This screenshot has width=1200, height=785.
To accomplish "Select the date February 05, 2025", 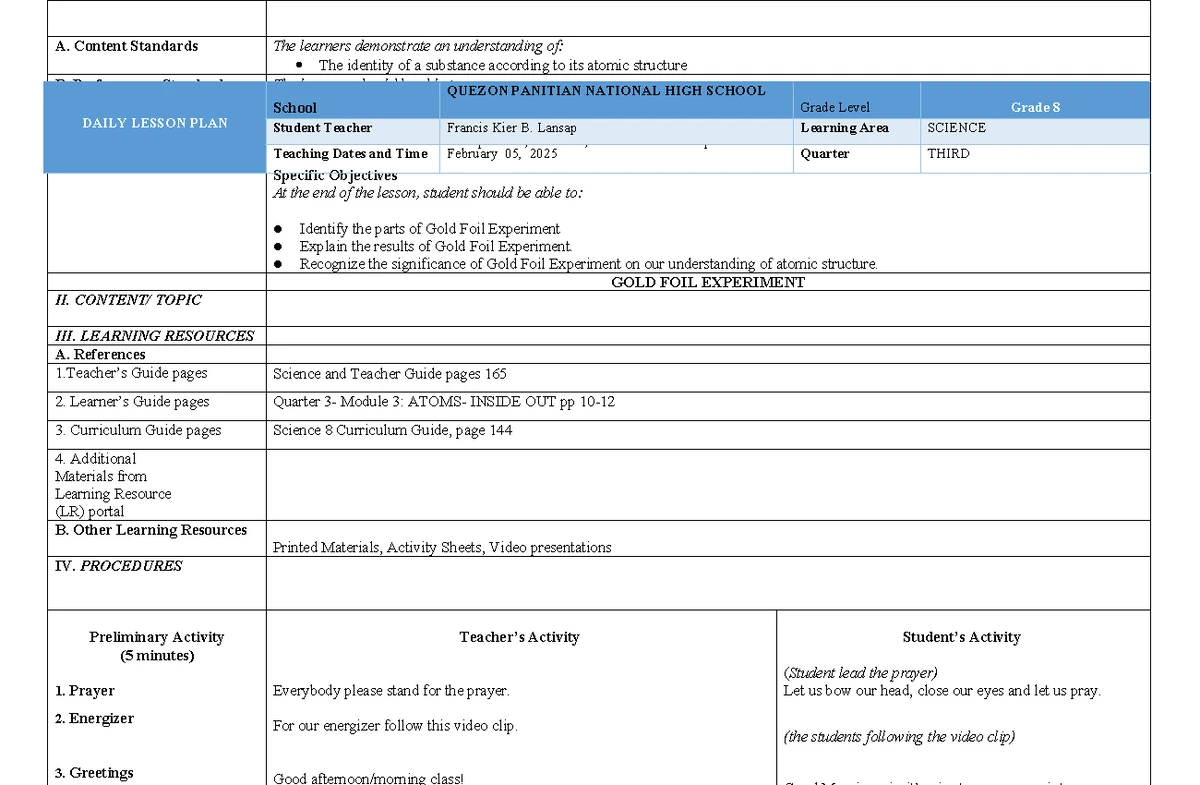I will click(503, 154).
